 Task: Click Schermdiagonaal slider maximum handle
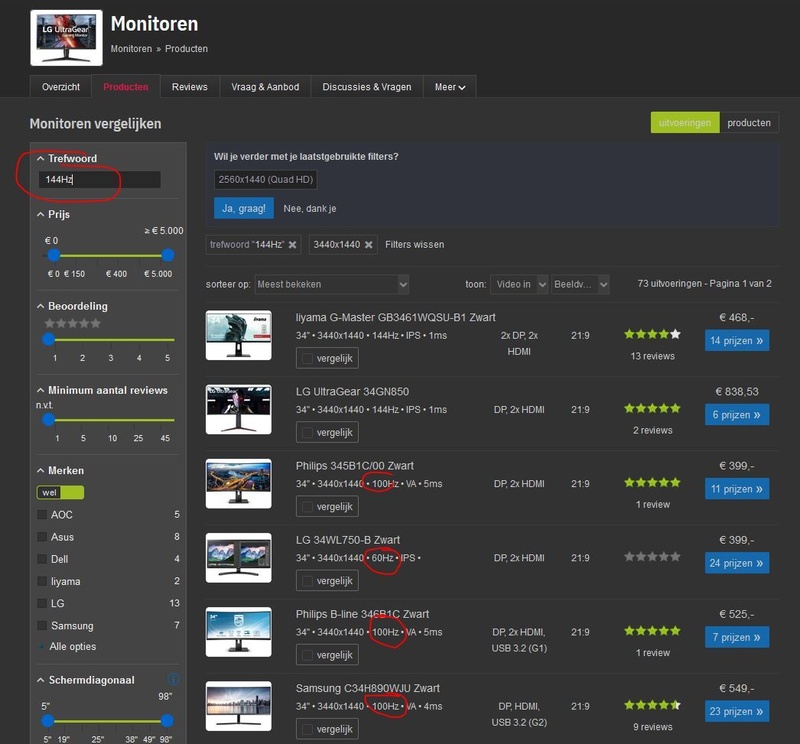(167, 721)
